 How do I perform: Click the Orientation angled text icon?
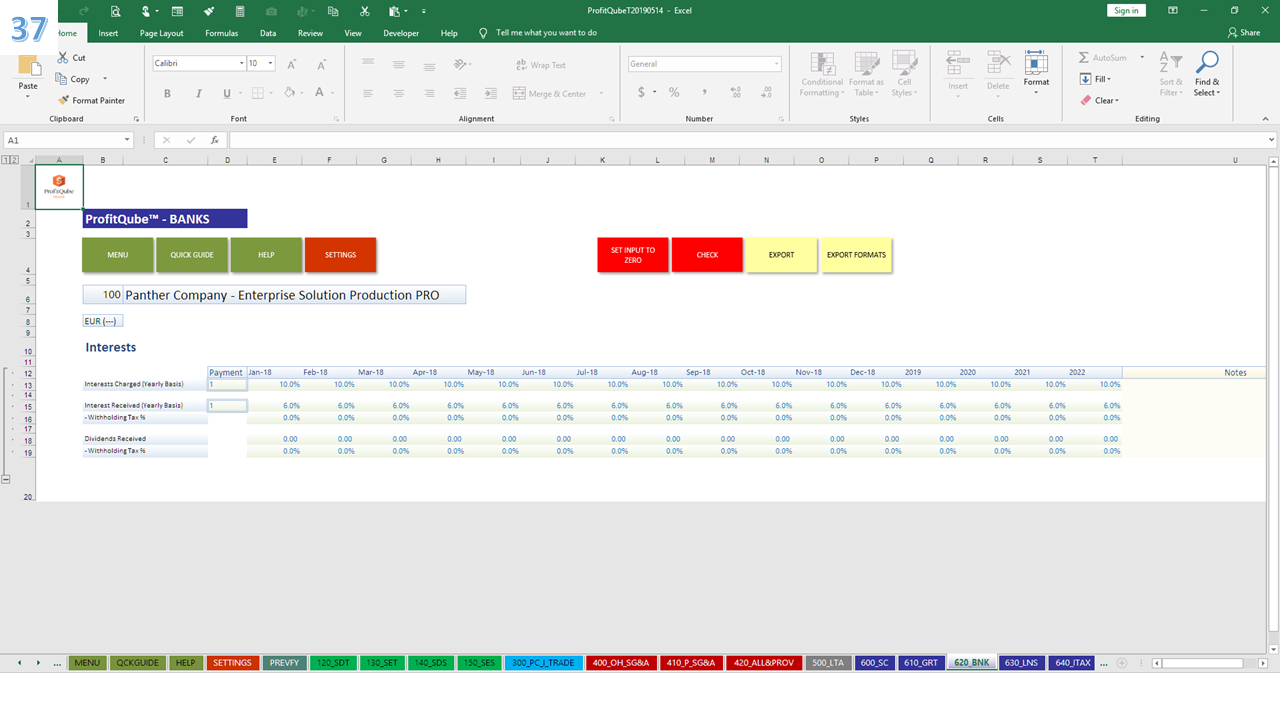[460, 64]
